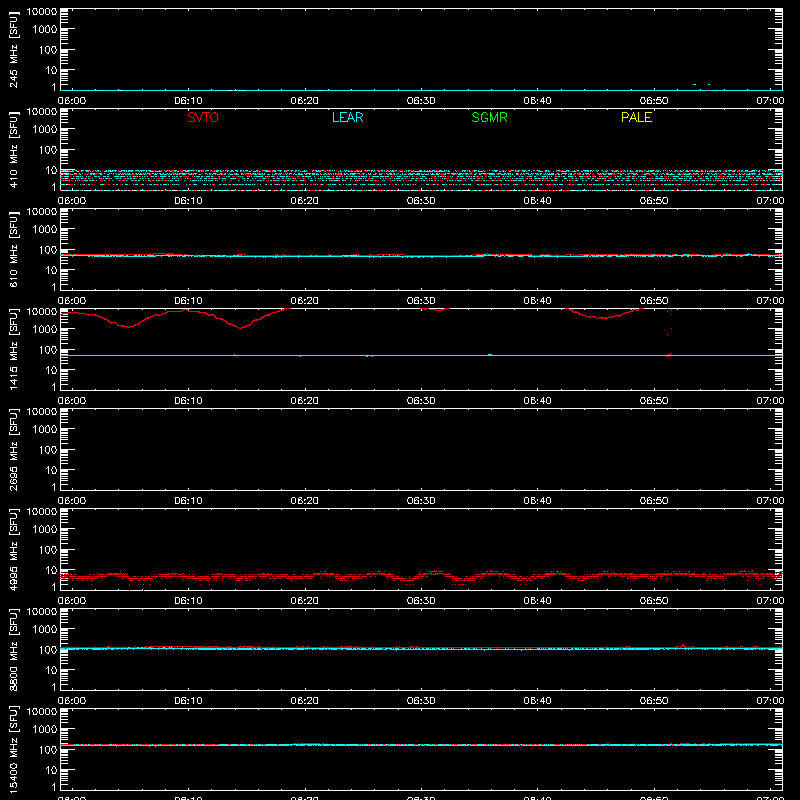Click the yellow PALE legend label
The image size is (800, 800).
coord(636,117)
